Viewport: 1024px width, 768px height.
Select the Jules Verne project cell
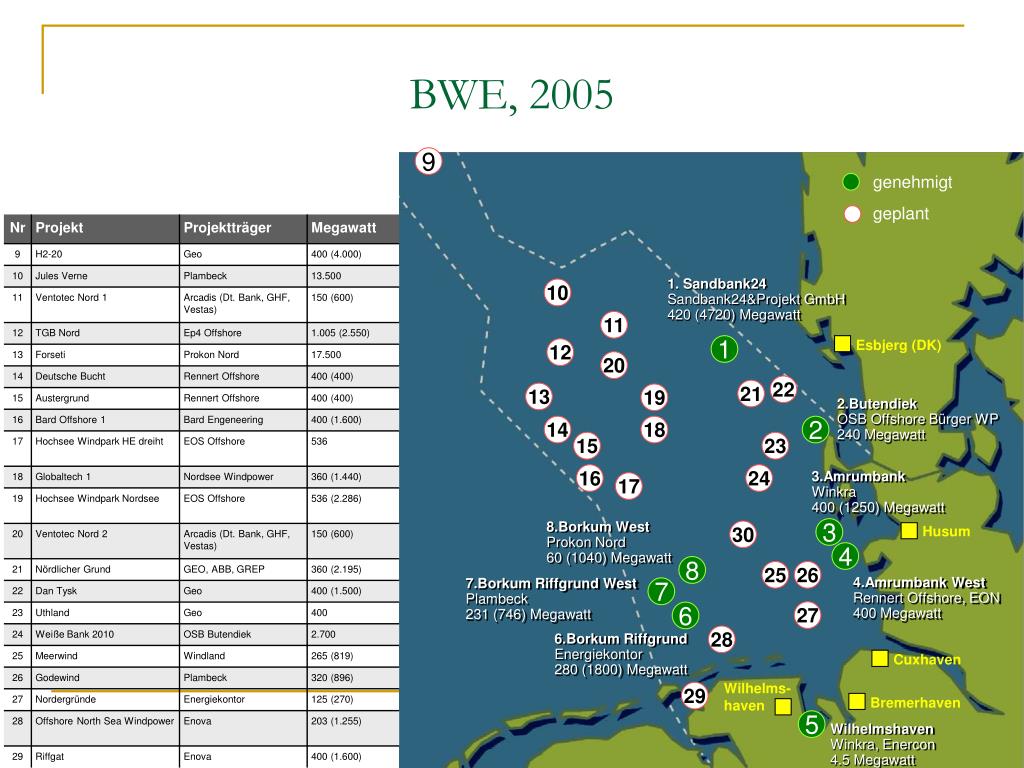pyautogui.click(x=105, y=276)
